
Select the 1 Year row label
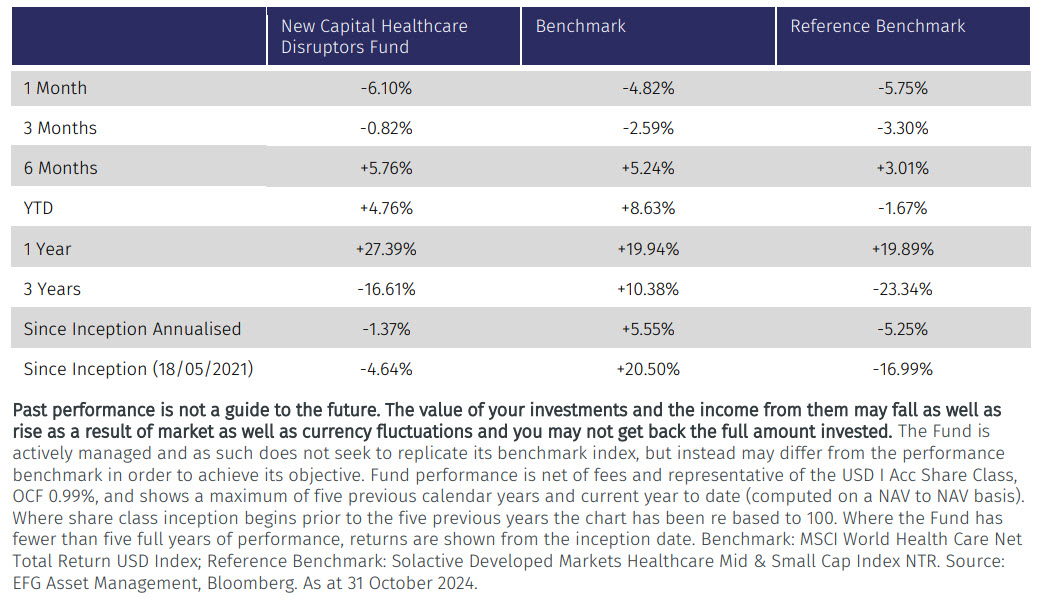[48, 249]
